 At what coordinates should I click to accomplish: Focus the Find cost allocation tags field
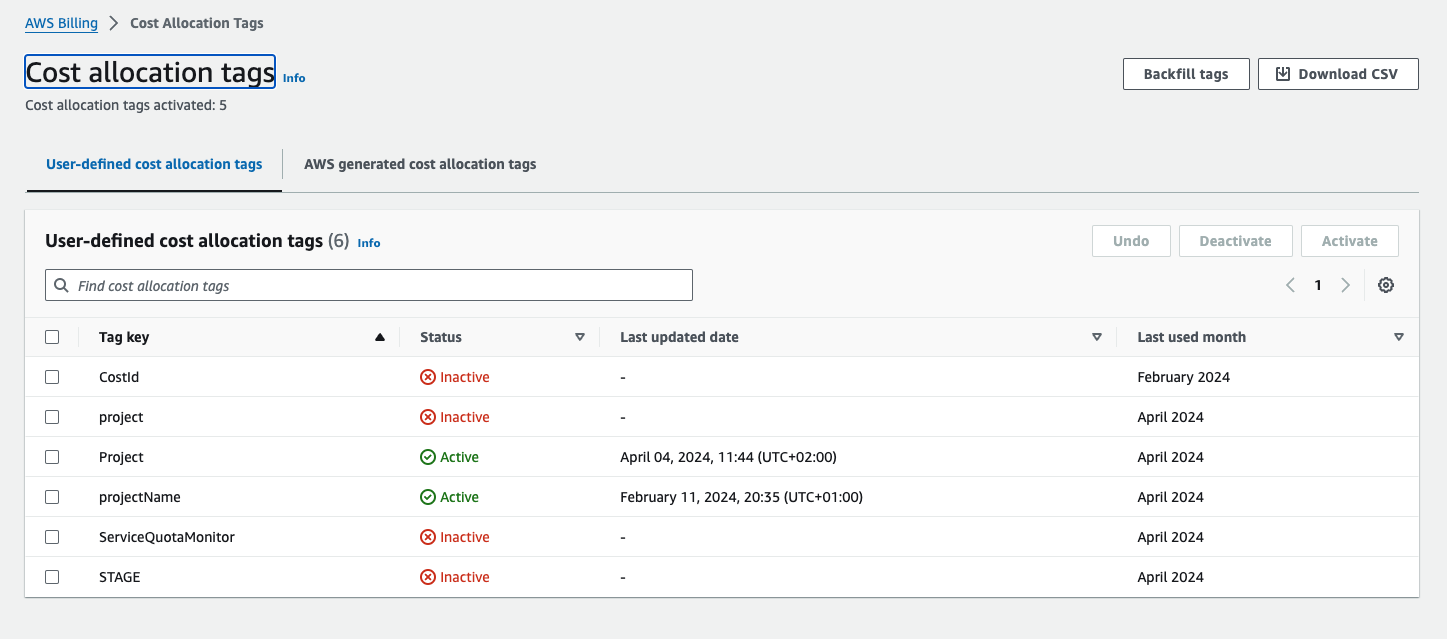click(x=369, y=285)
